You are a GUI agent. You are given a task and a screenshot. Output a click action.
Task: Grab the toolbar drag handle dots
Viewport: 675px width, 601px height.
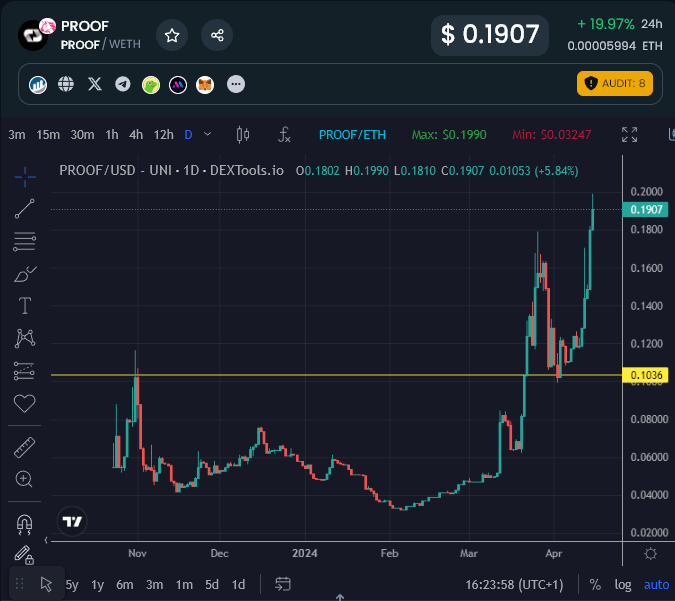(19, 584)
